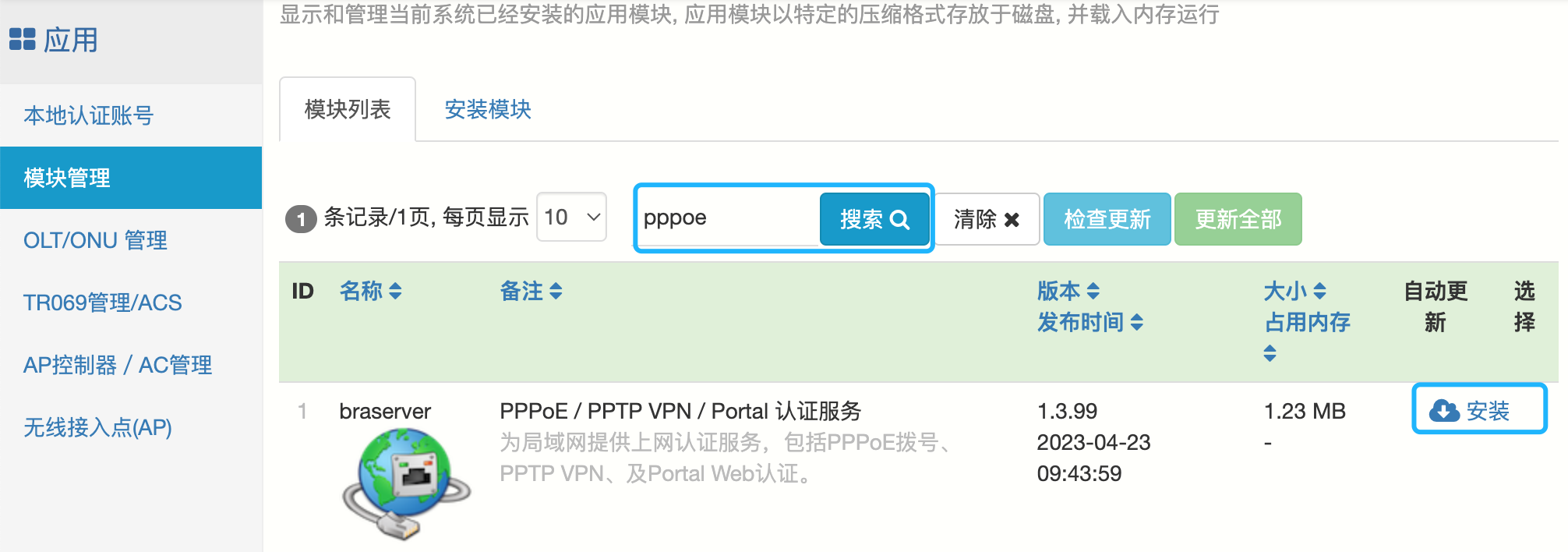Open the per-page count dropdown showing 10
Viewport: 1568px width, 552px height.
(571, 218)
